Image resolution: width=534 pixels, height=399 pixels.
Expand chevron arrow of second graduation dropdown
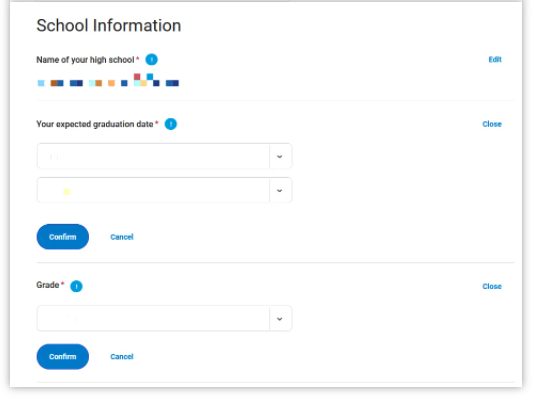coord(280,191)
